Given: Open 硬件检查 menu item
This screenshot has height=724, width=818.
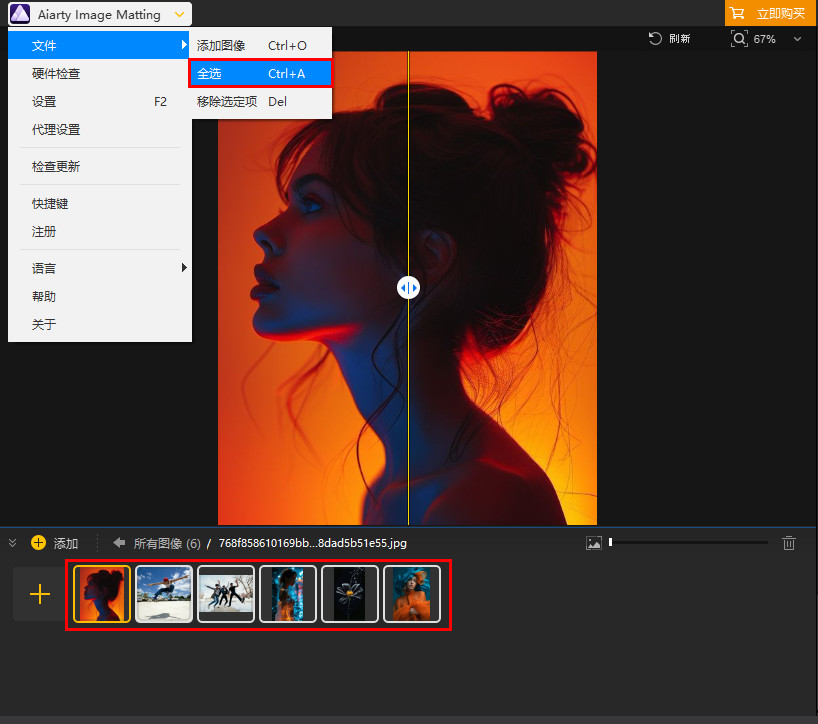Looking at the screenshot, I should coord(100,74).
